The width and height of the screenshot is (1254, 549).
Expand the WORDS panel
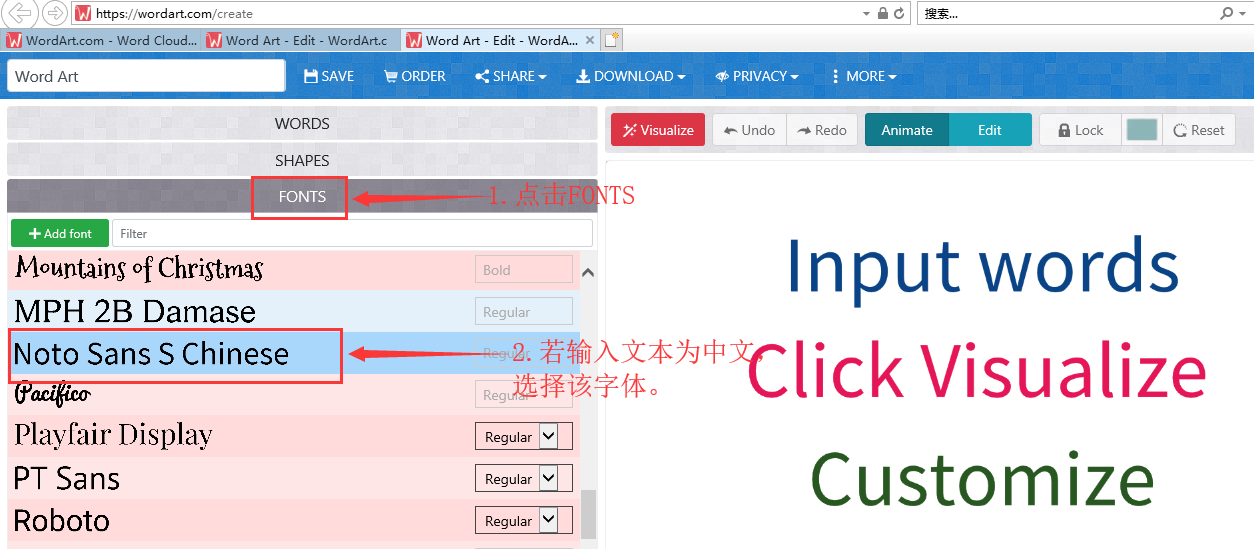tap(302, 124)
